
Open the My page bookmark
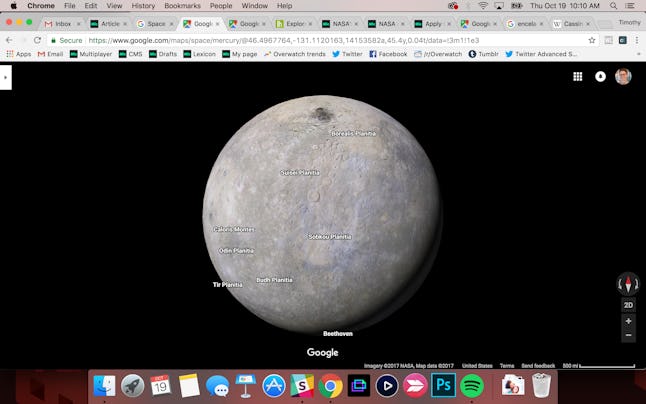(239, 54)
